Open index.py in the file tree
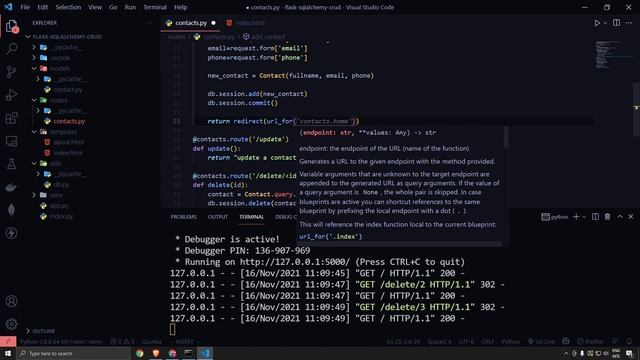 click(61, 216)
